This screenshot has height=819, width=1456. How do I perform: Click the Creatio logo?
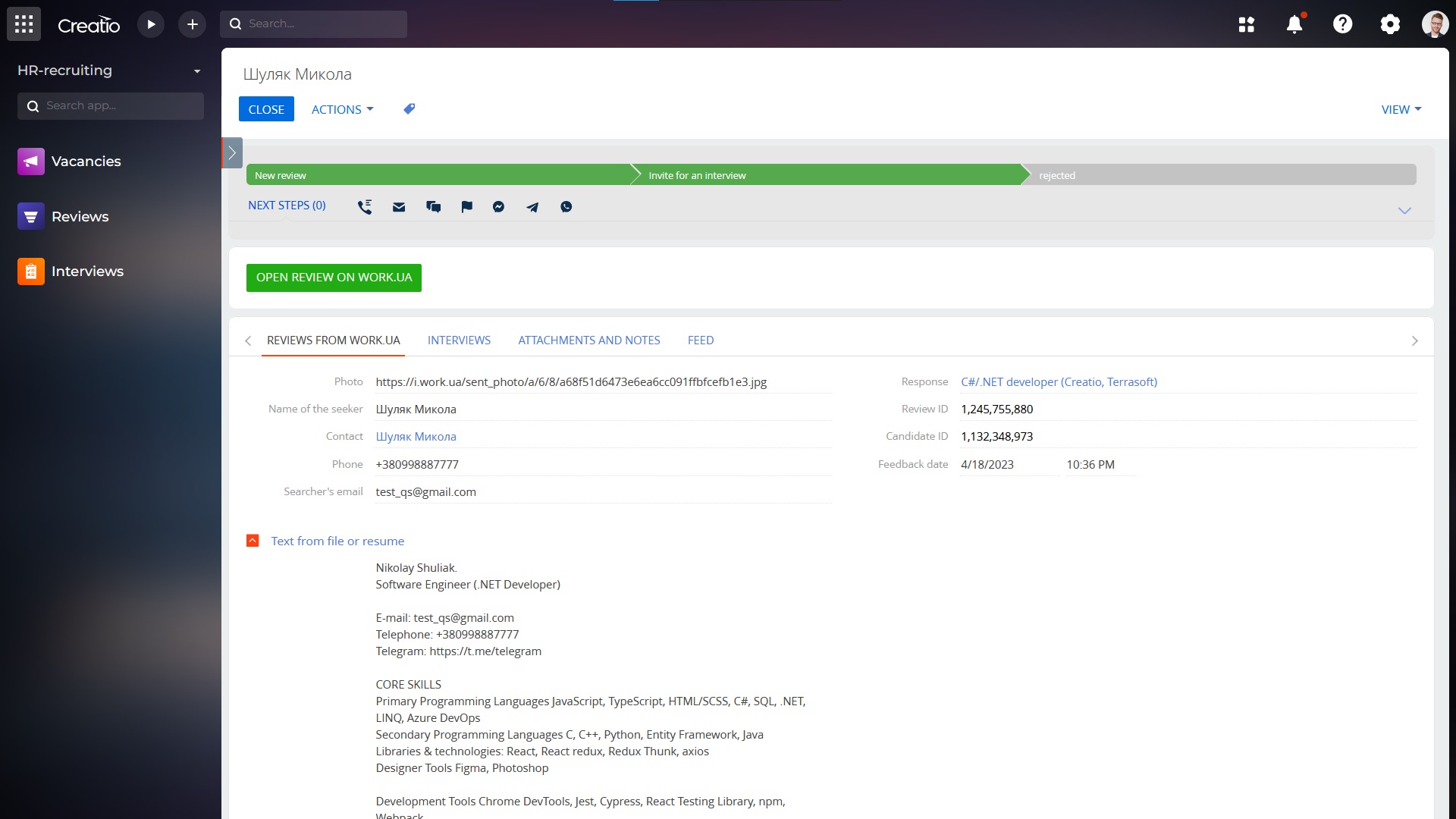click(x=89, y=25)
